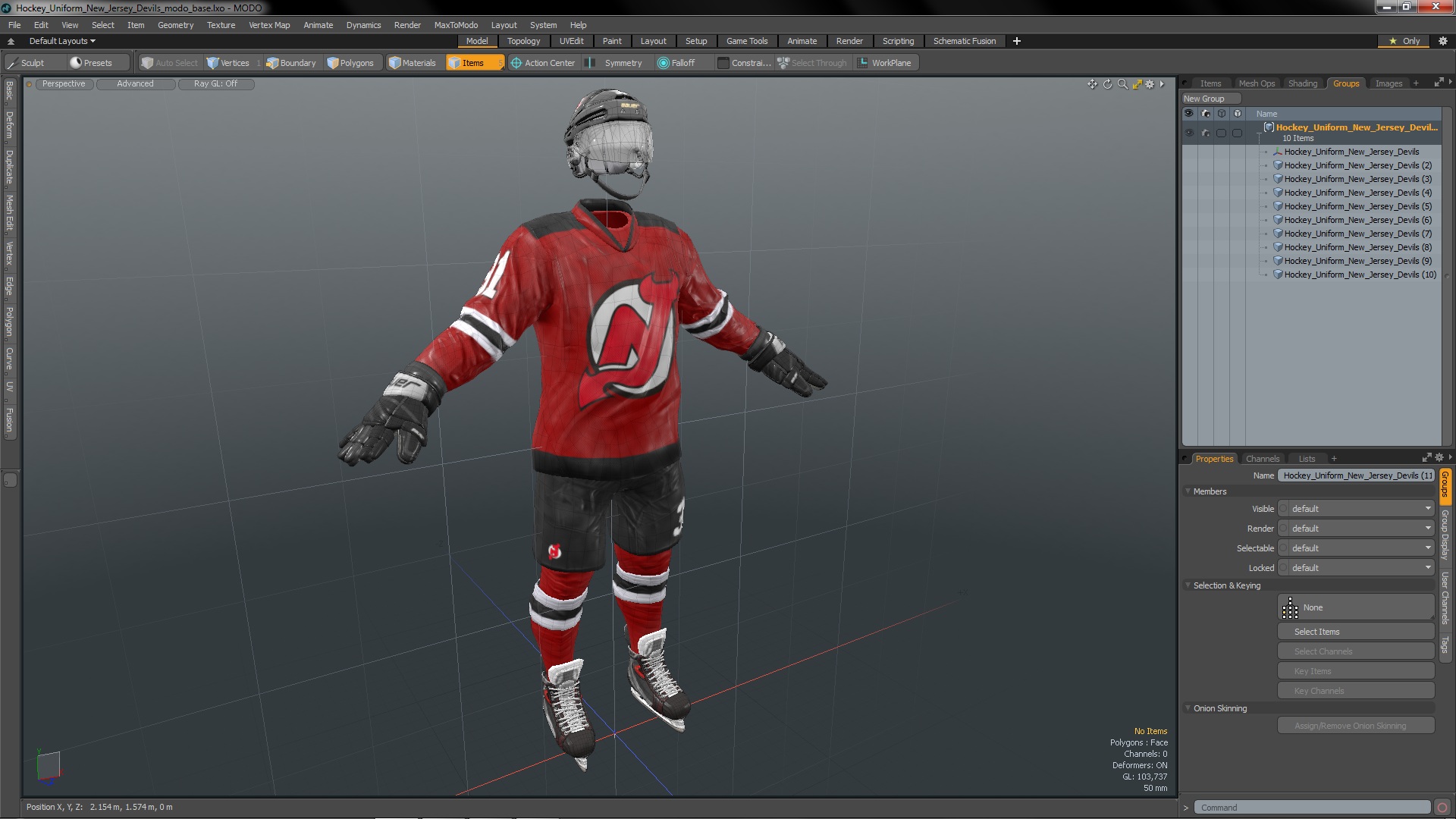Image resolution: width=1456 pixels, height=819 pixels.
Task: Click the viewport rotate icon
Action: [1107, 84]
